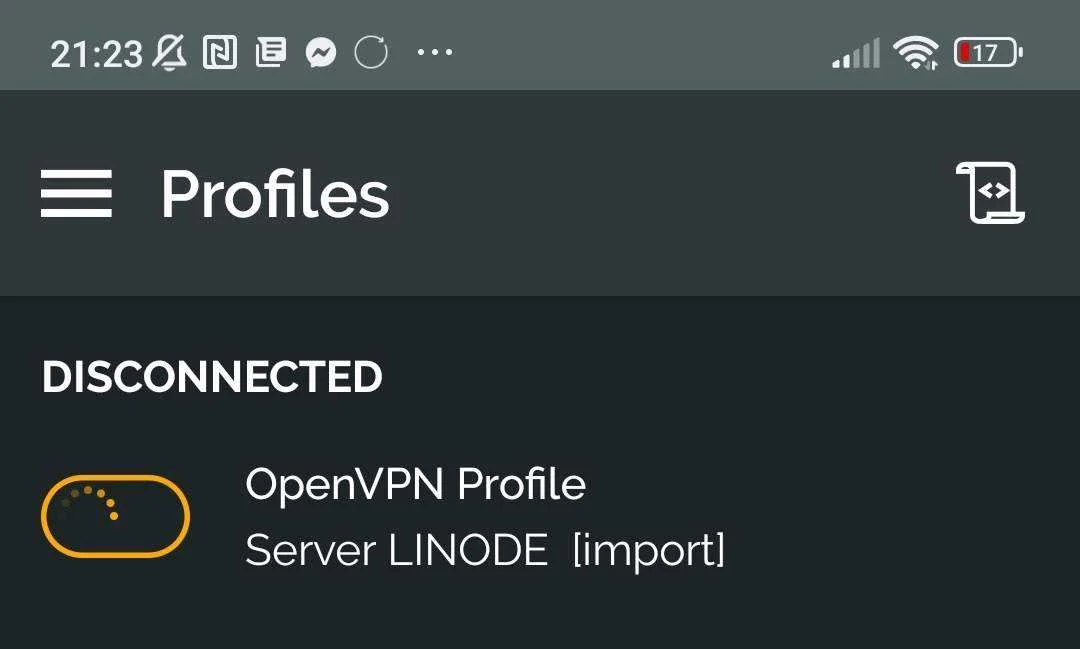Select the OpenVPN Profile name text
The image size is (1080, 649).
tap(415, 484)
